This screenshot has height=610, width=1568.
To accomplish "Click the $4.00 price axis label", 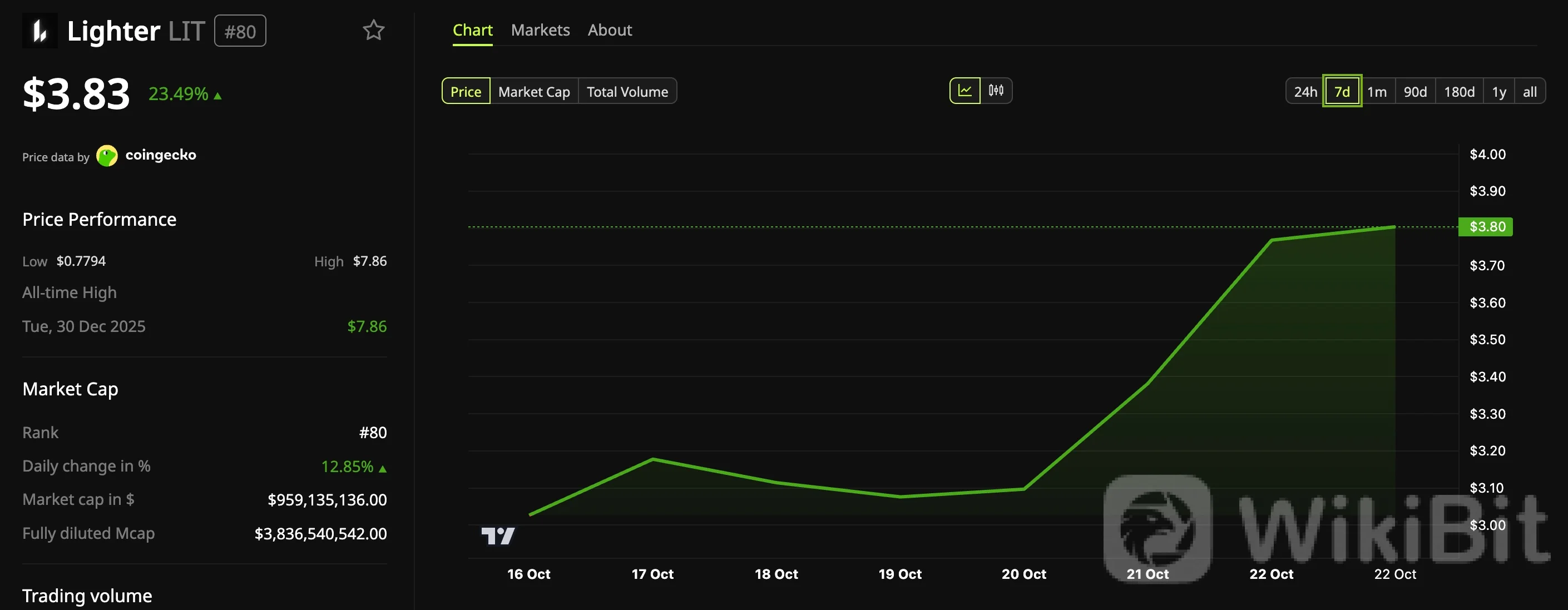I will coord(1487,154).
